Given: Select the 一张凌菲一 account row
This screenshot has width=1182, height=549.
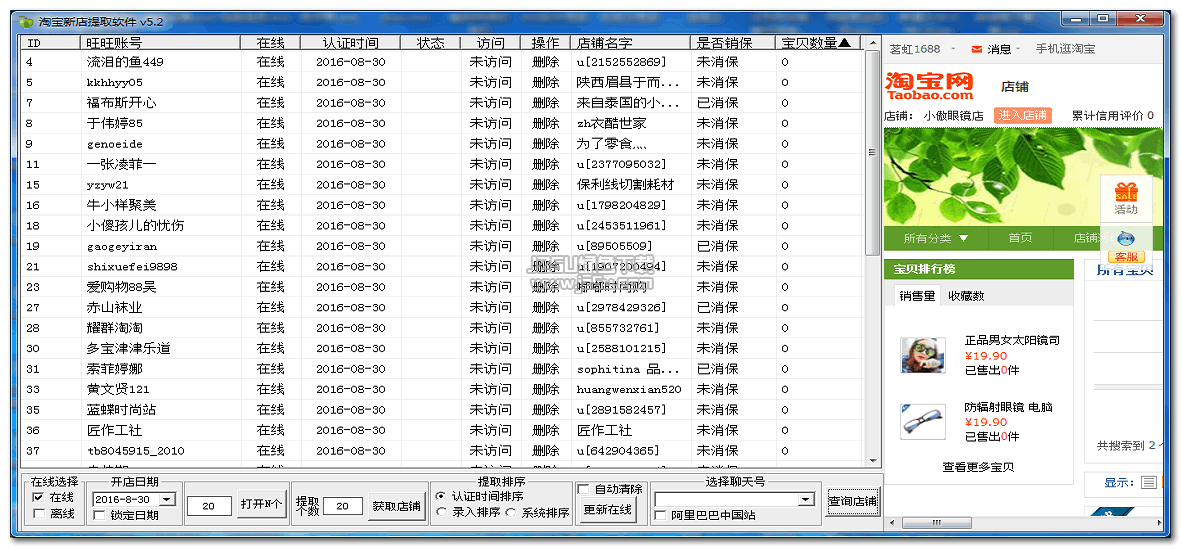Looking at the screenshot, I should [442, 164].
